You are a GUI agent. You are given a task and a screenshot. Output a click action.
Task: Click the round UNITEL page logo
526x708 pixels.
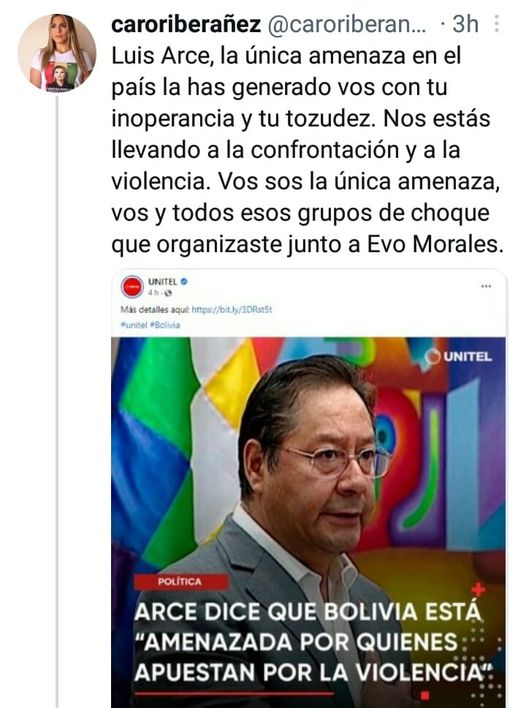pyautogui.click(x=132, y=287)
